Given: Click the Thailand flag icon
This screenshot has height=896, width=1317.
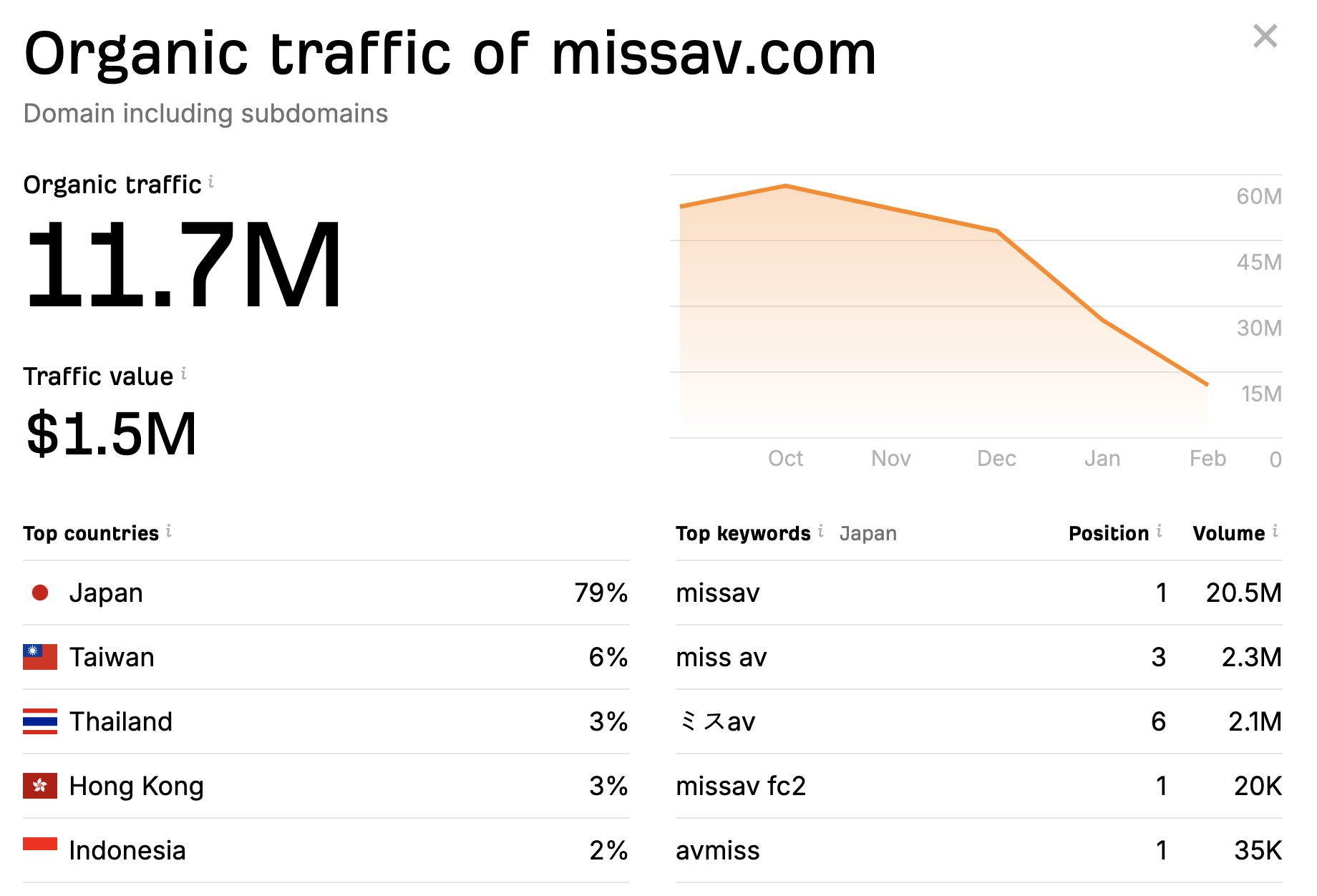Looking at the screenshot, I should tap(40, 721).
